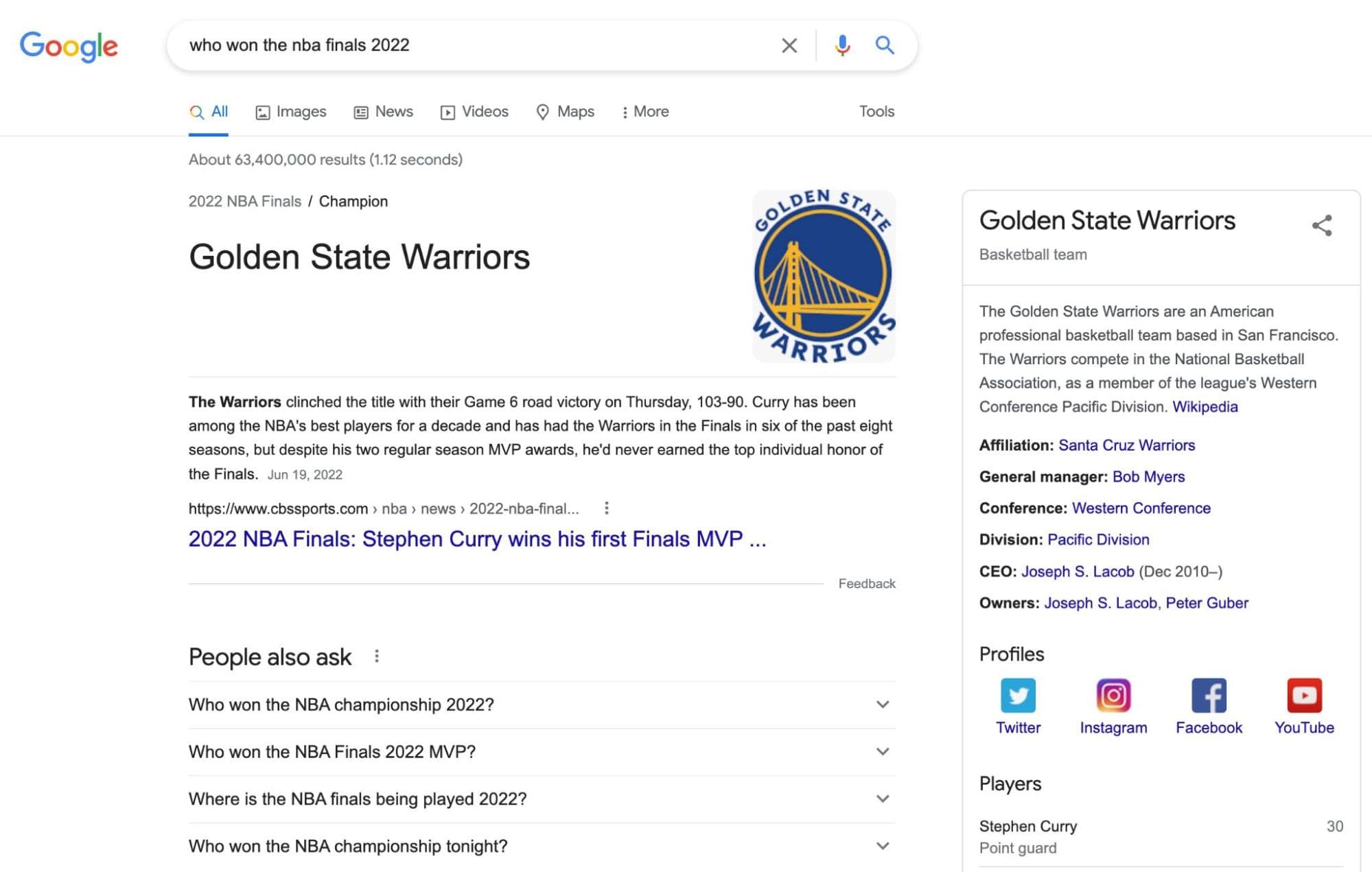
Task: Open the Santa Cruz Warriors affiliation link
Action: [1126, 445]
